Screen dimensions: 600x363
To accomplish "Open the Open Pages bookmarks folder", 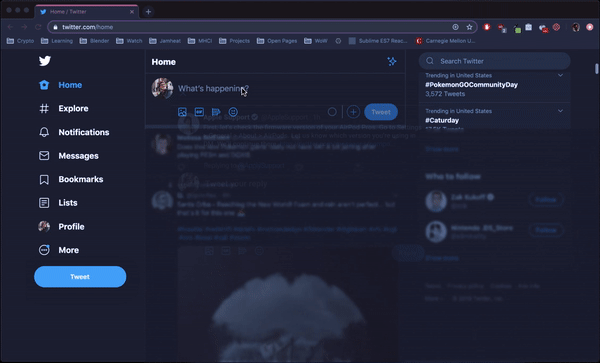I will coord(277,41).
